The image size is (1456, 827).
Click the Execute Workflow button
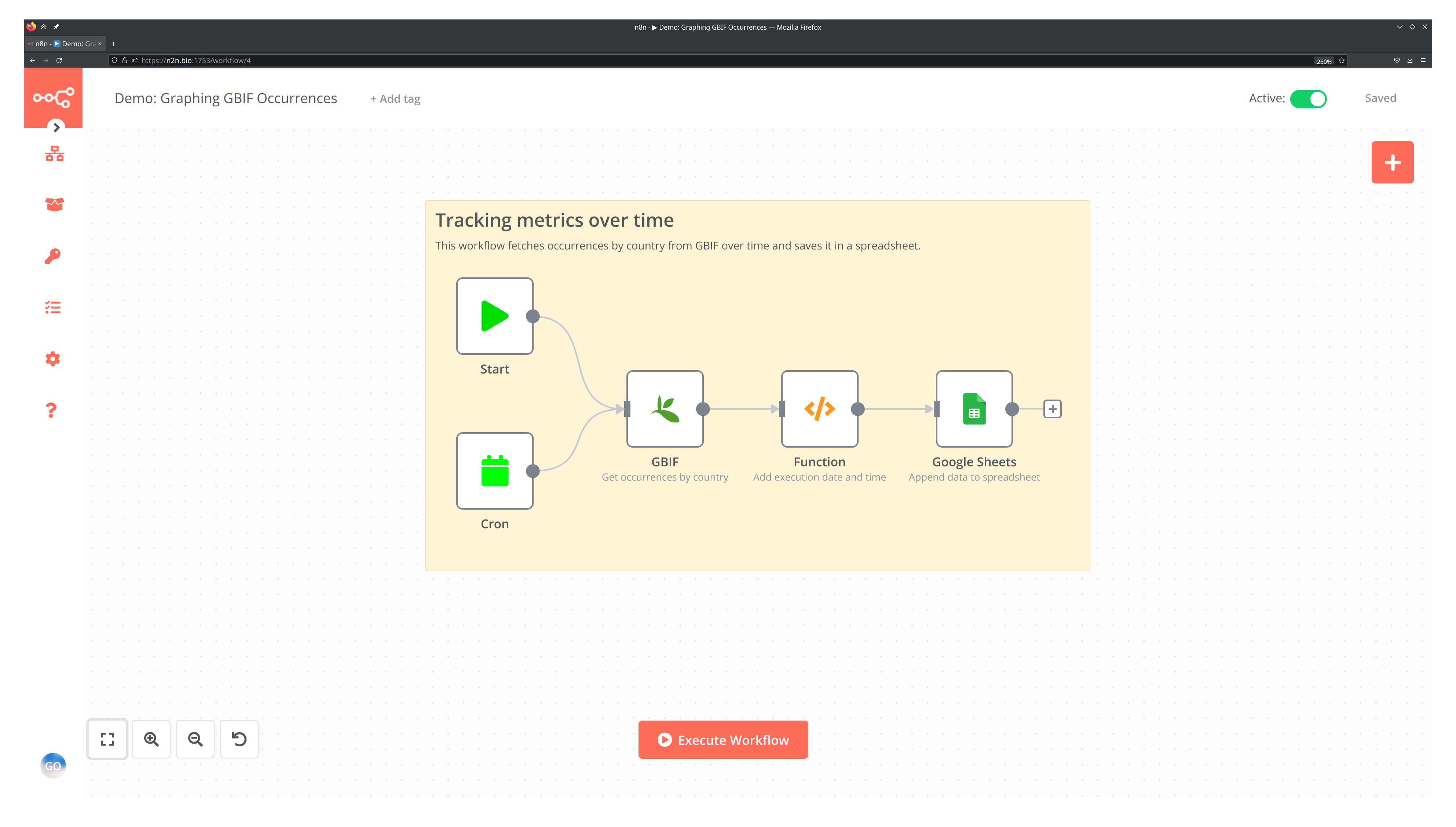722,740
